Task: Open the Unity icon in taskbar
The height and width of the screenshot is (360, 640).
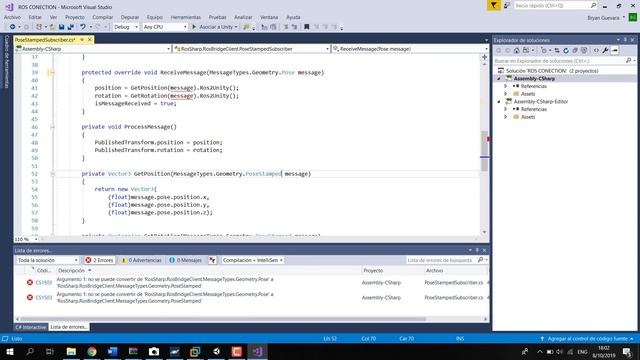Action: 216,351
